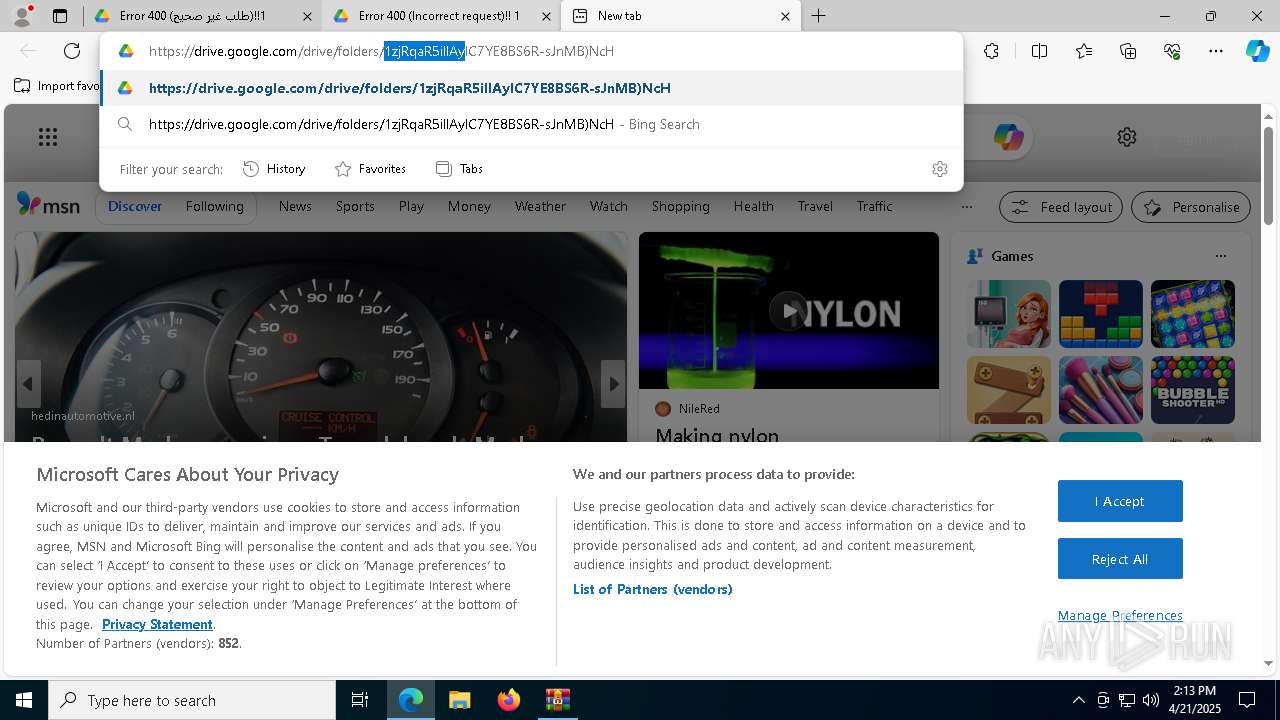This screenshot has width=1280, height=720.
Task: Click the MSN logo
Action: (x=48, y=205)
